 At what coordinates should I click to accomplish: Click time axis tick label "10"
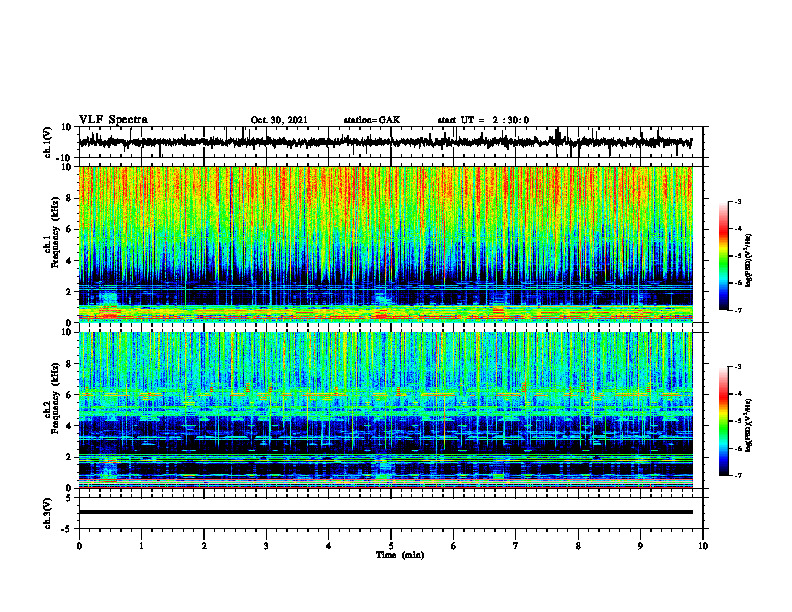[x=703, y=546]
